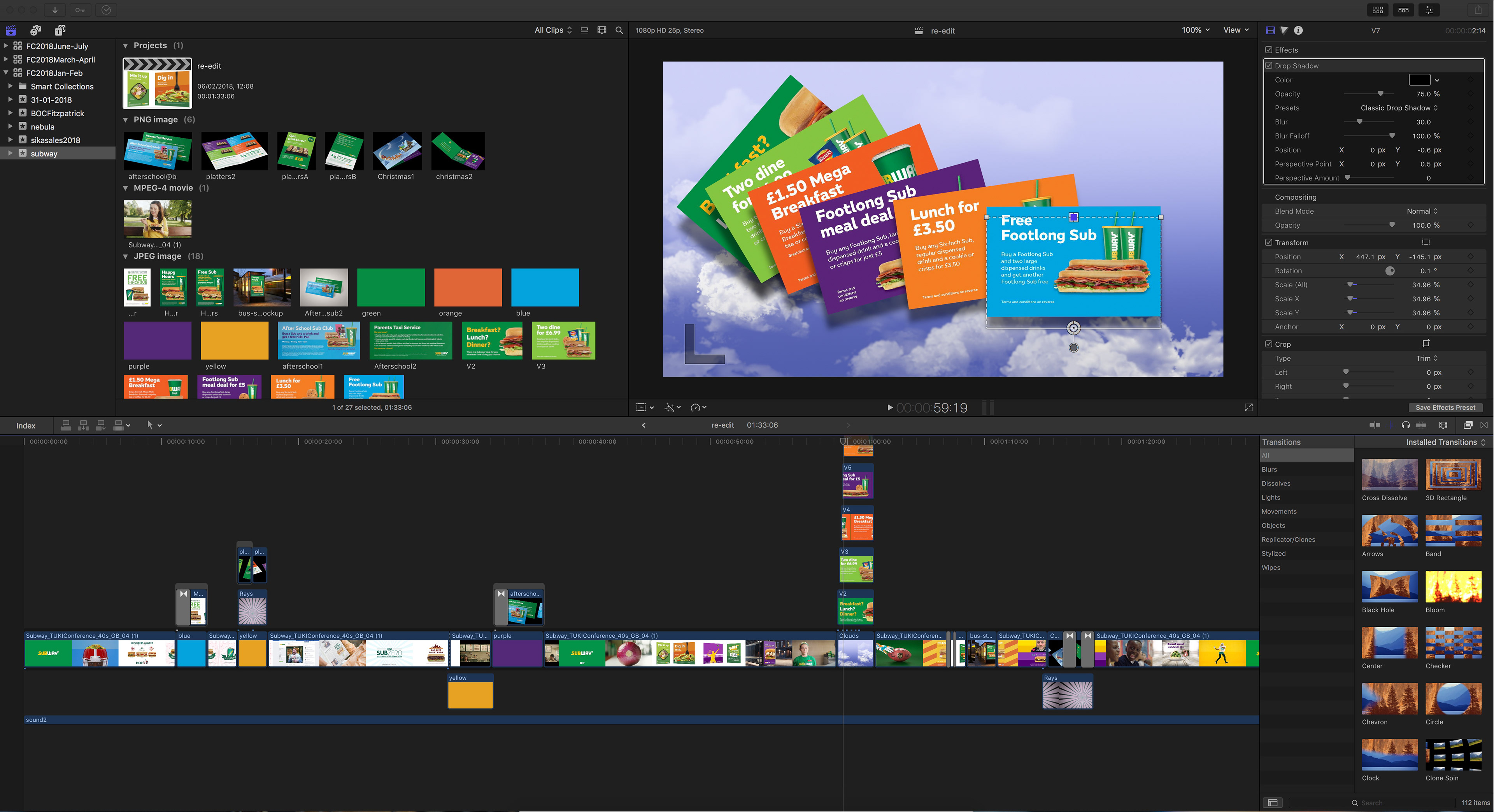This screenshot has width=1494, height=812.
Task: Click the Insert clip edit button
Action: coord(84,425)
